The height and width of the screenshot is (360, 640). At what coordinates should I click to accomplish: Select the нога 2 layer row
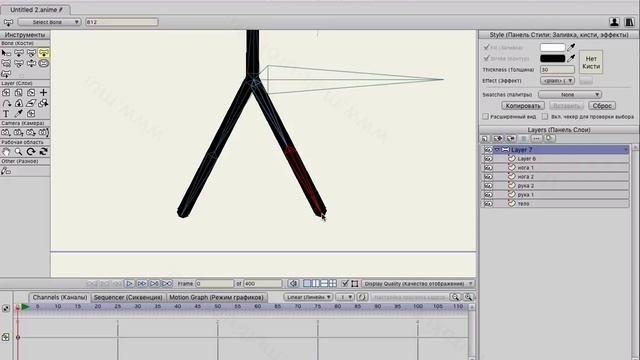[x=556, y=177]
